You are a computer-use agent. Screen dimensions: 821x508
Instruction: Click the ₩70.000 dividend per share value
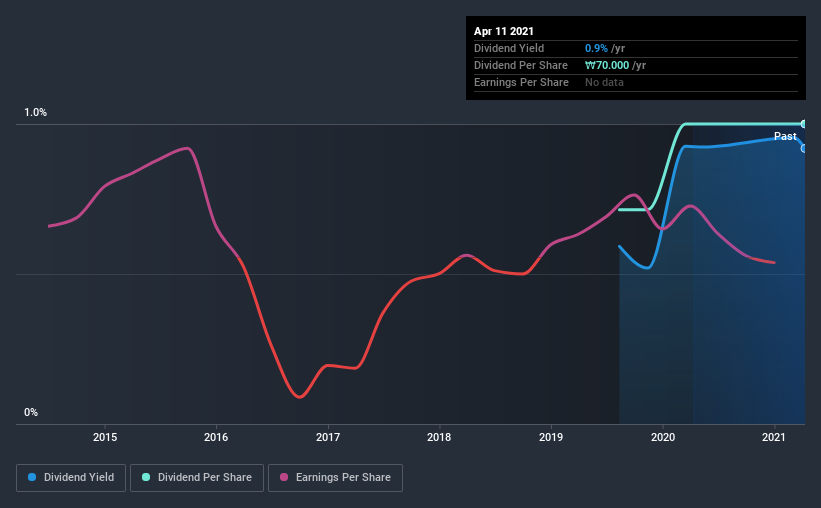click(607, 65)
